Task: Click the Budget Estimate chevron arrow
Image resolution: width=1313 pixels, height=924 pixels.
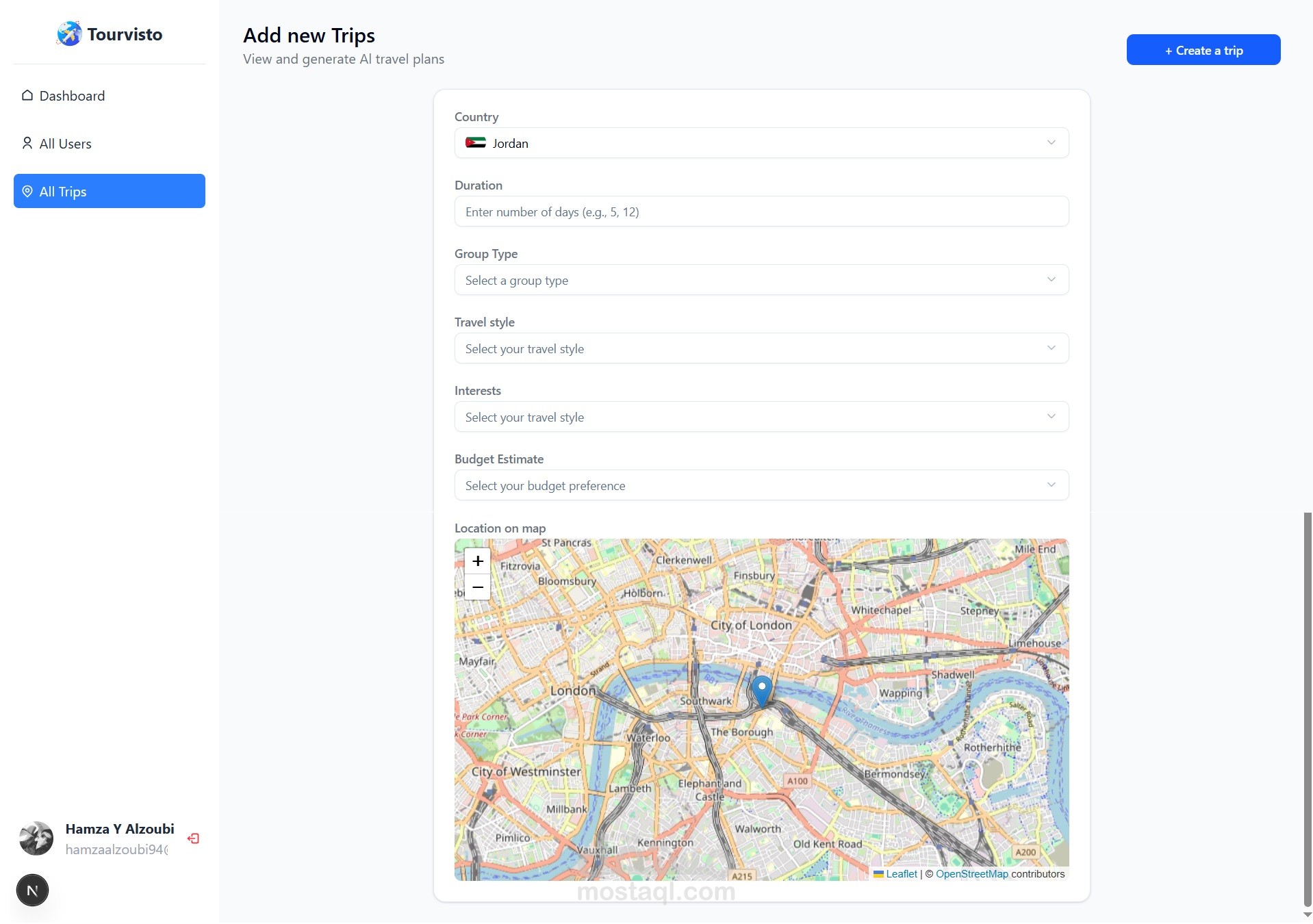Action: pos(1051,485)
